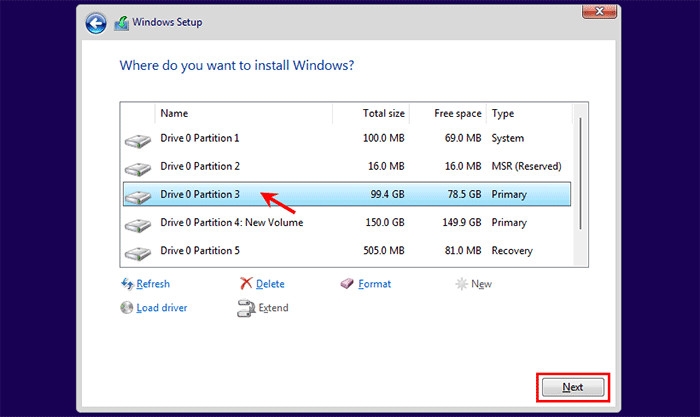
Task: Select Drive 0 Partition 5 row
Action: [347, 250]
